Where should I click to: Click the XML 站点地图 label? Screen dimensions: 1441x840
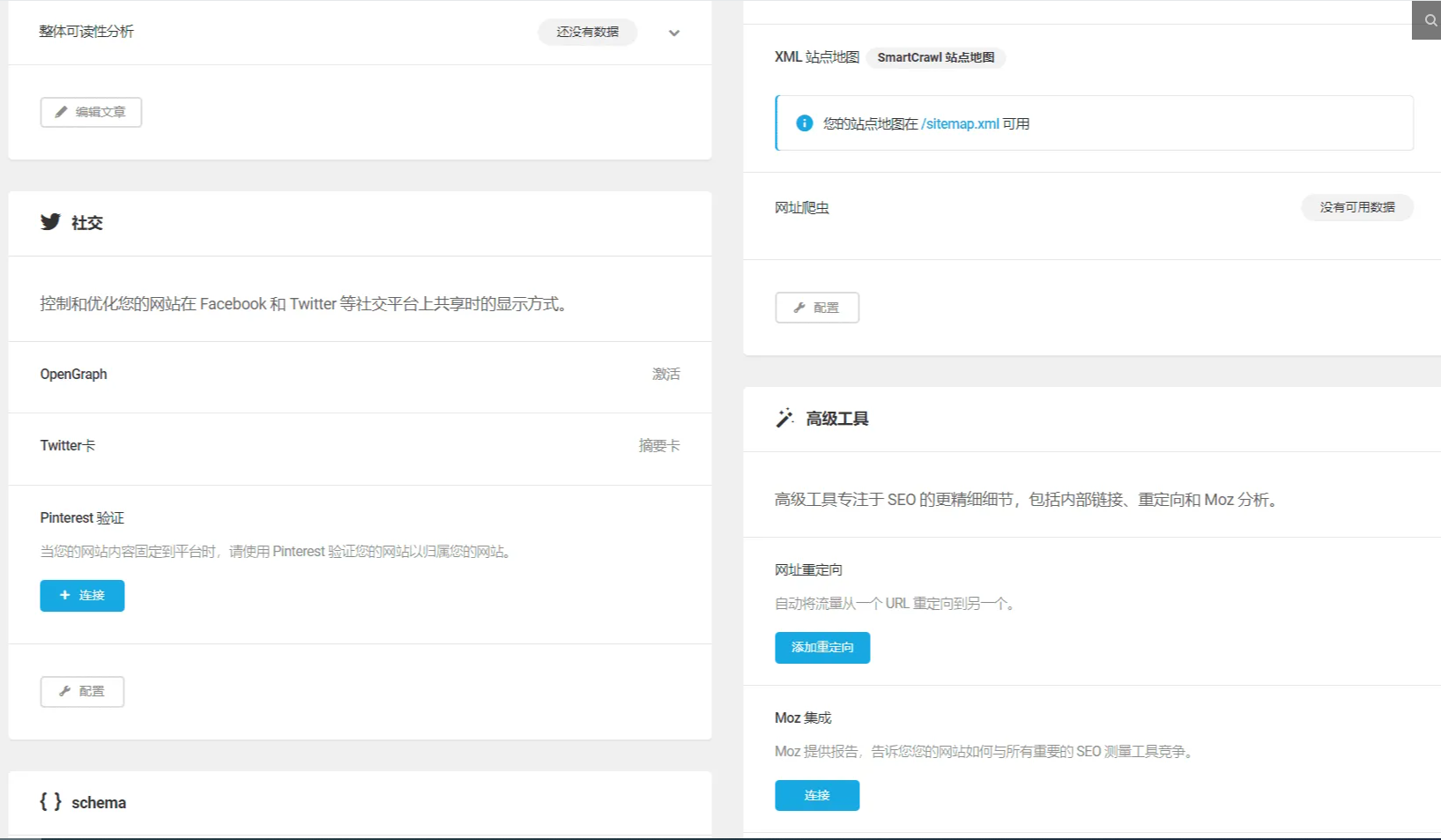click(817, 57)
